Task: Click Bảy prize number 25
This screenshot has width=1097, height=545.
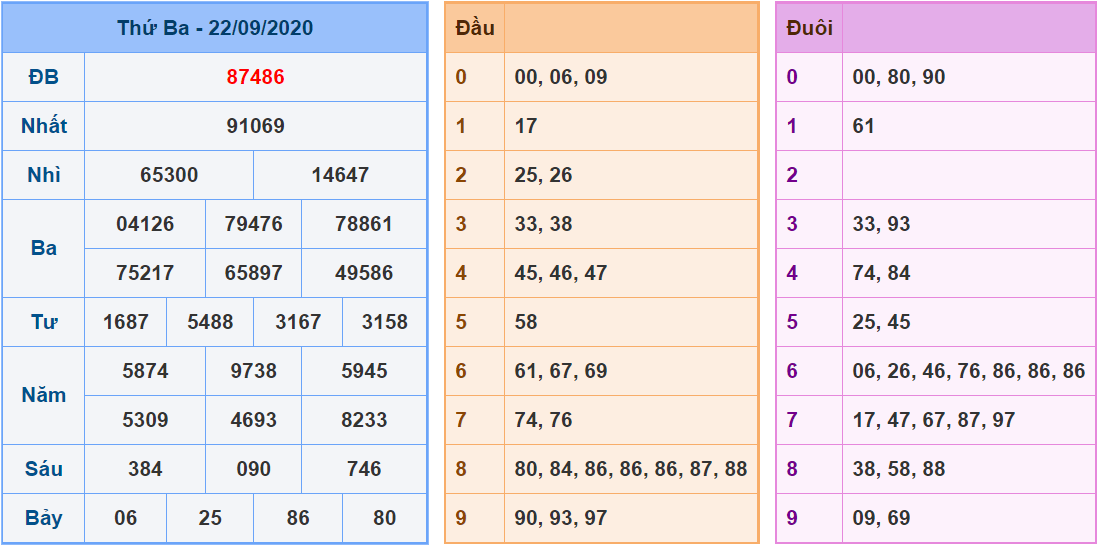Action: (210, 518)
